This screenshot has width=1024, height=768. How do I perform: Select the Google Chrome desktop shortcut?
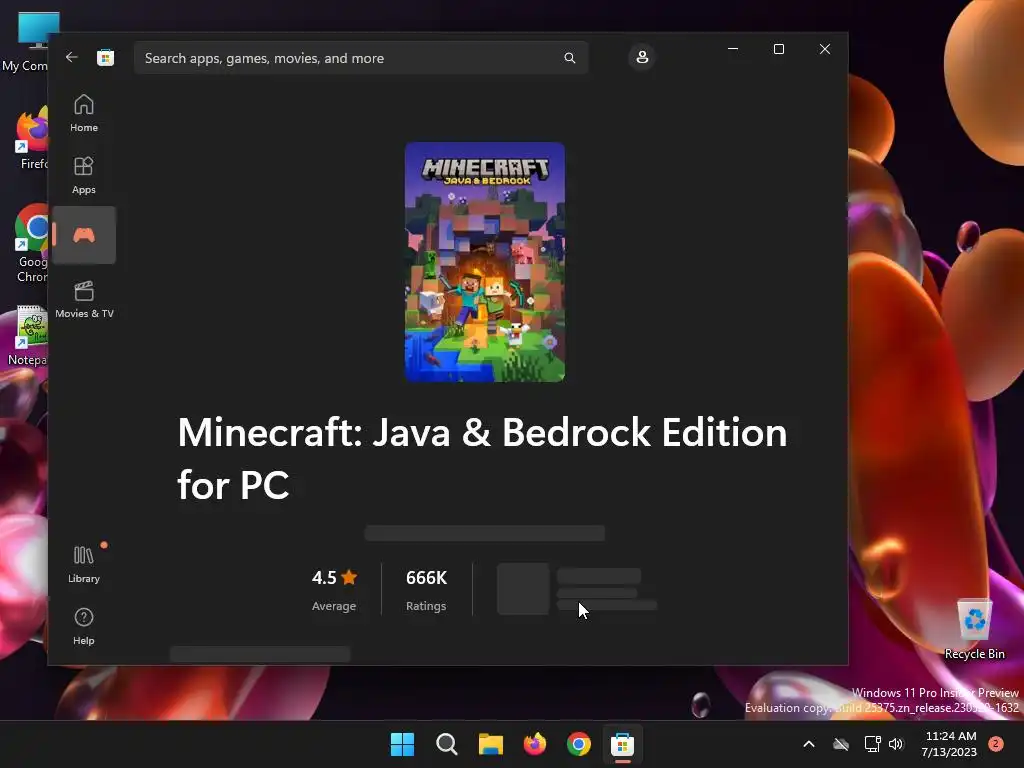point(31,244)
